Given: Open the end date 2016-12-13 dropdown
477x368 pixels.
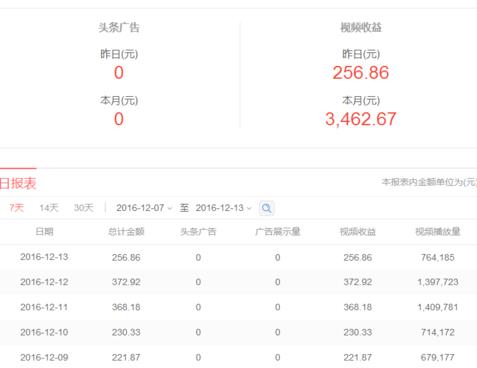Looking at the screenshot, I should click(x=223, y=208).
